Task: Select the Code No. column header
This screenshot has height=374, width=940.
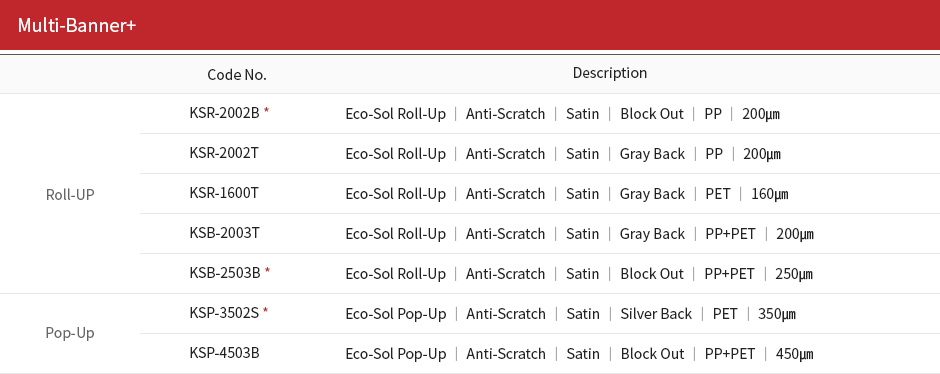Action: click(x=237, y=75)
